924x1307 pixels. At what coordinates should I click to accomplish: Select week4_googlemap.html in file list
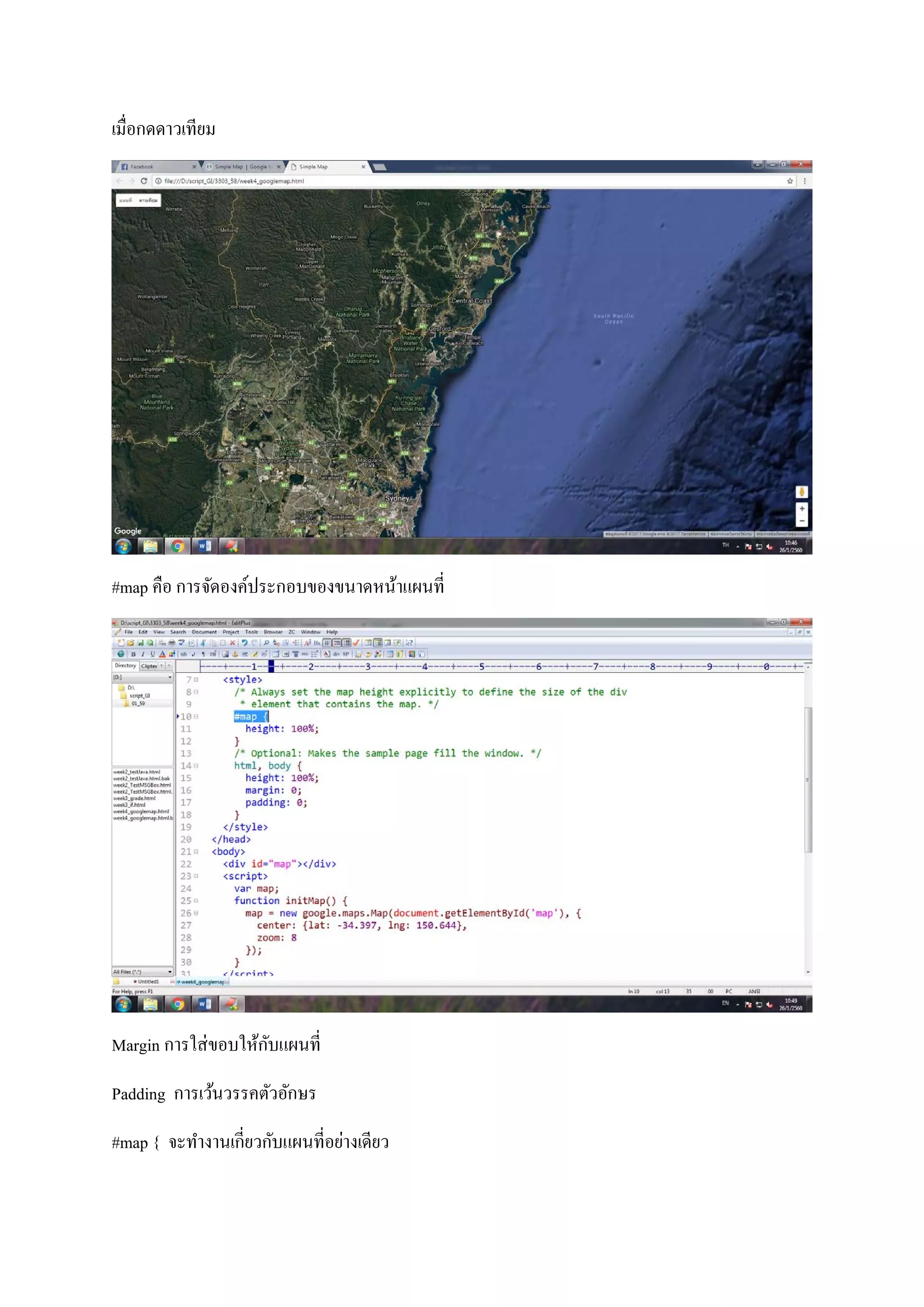[141, 811]
